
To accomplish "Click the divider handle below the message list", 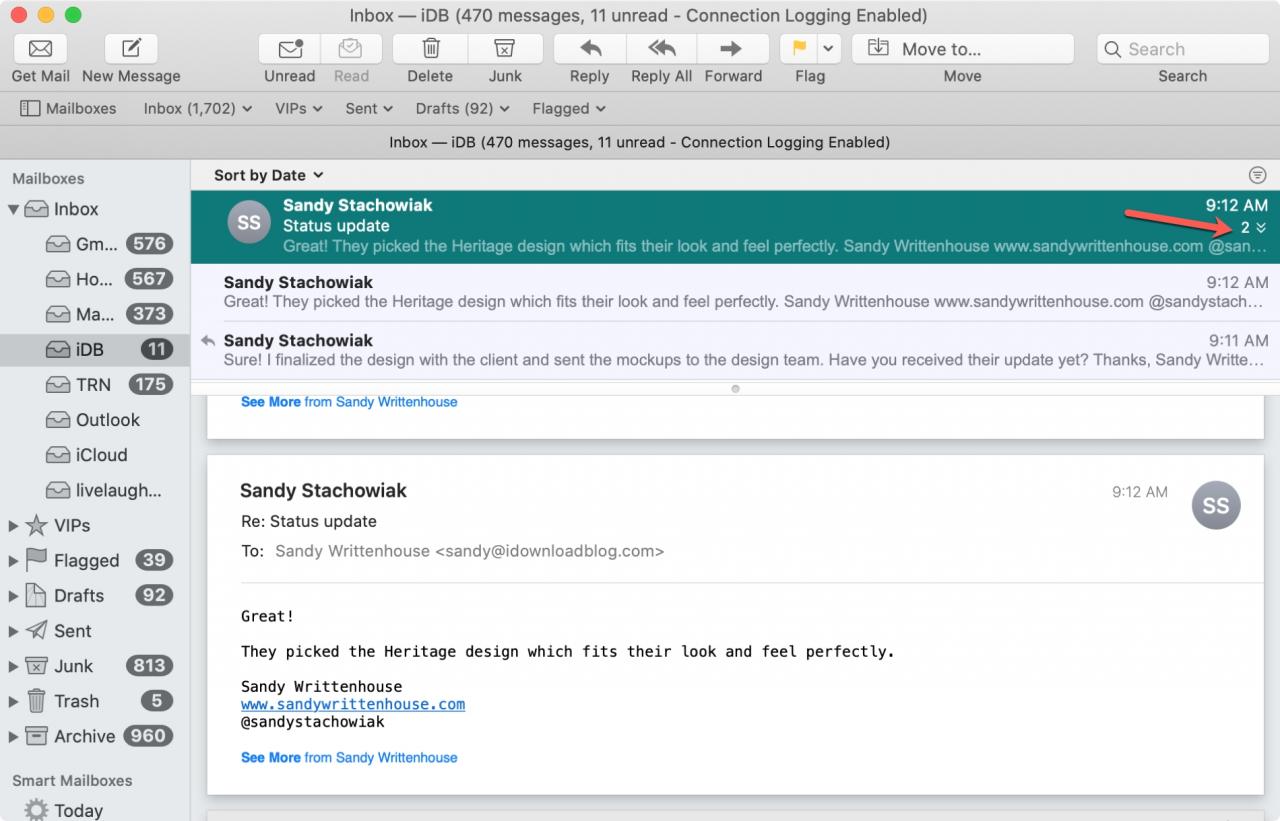I will pos(735,388).
